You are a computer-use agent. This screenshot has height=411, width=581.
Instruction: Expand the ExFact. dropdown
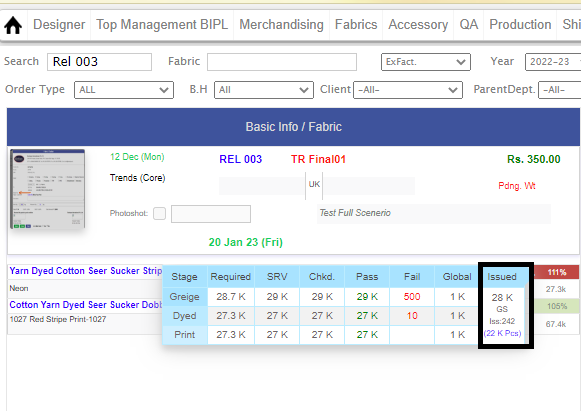tap(426, 62)
